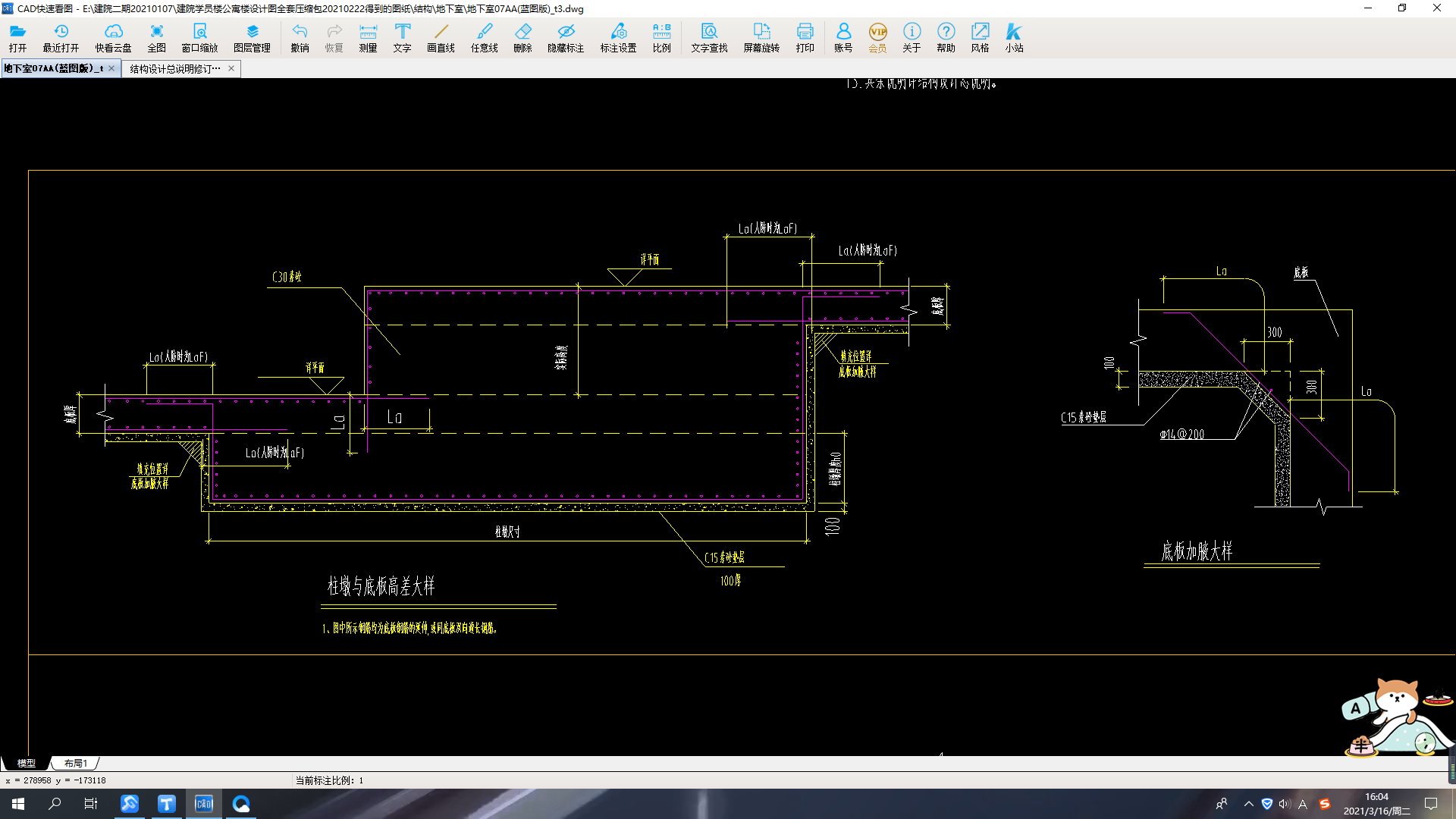The image size is (1456, 819).
Task: Open CAD快速看图 taskbar app
Action: click(x=204, y=804)
